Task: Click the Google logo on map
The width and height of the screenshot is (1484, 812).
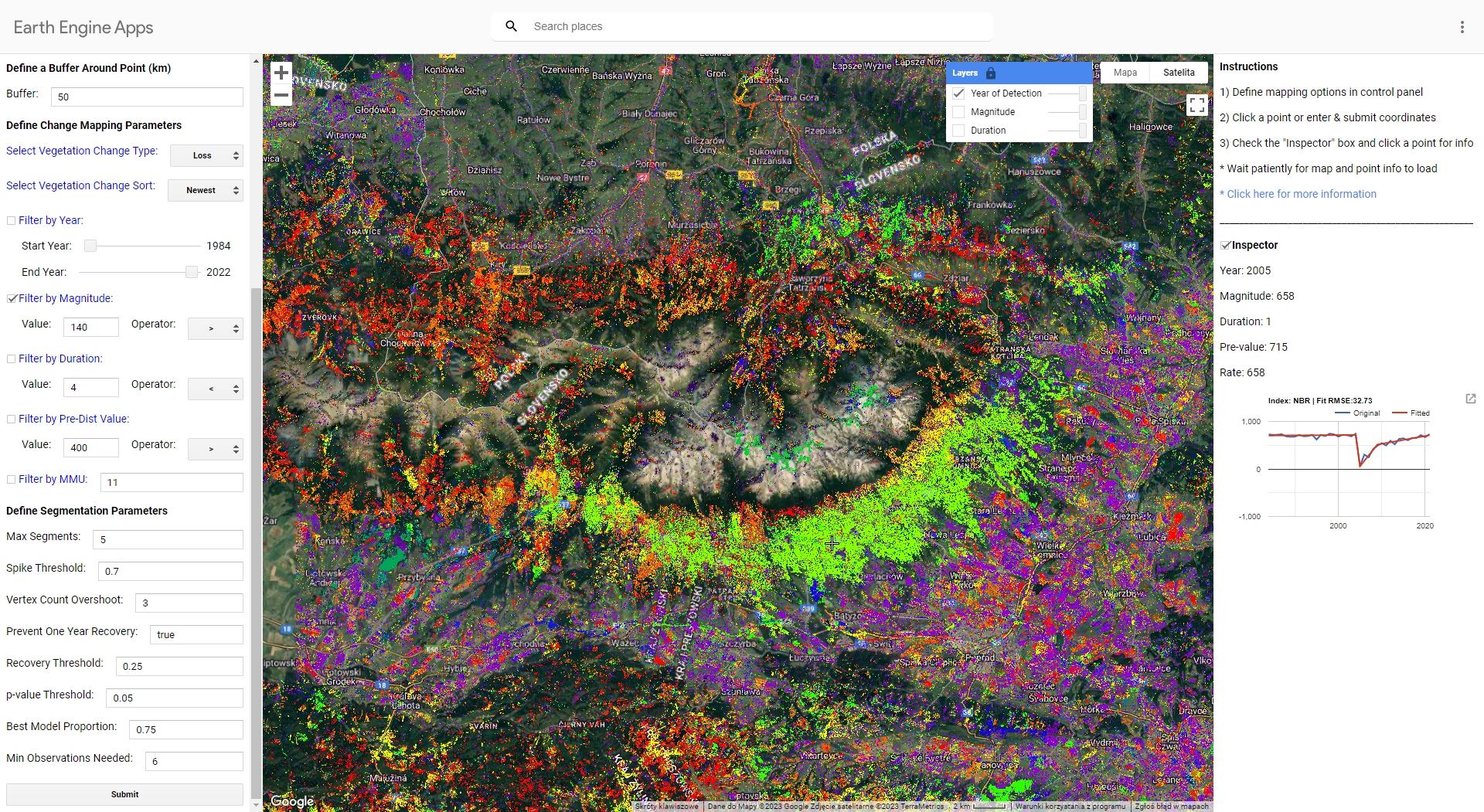Action: tap(292, 801)
